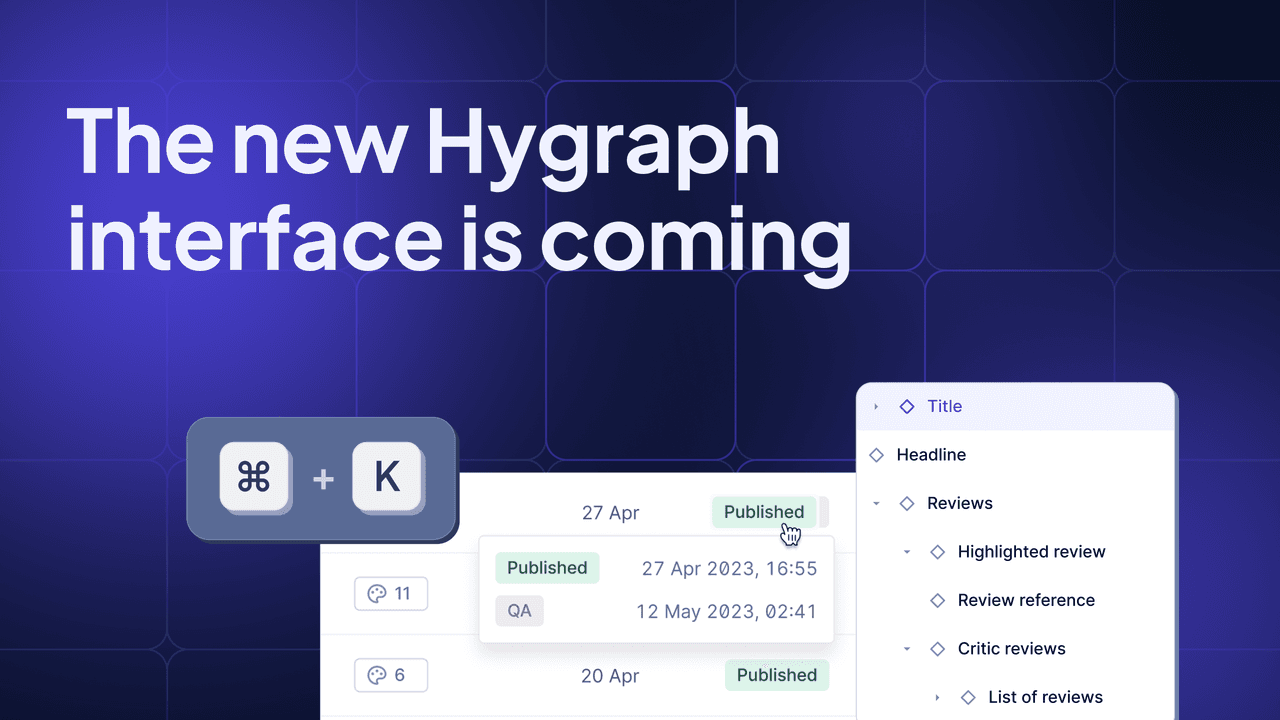Select the List of reviews row
The height and width of the screenshot is (720, 1280).
(x=1015, y=697)
